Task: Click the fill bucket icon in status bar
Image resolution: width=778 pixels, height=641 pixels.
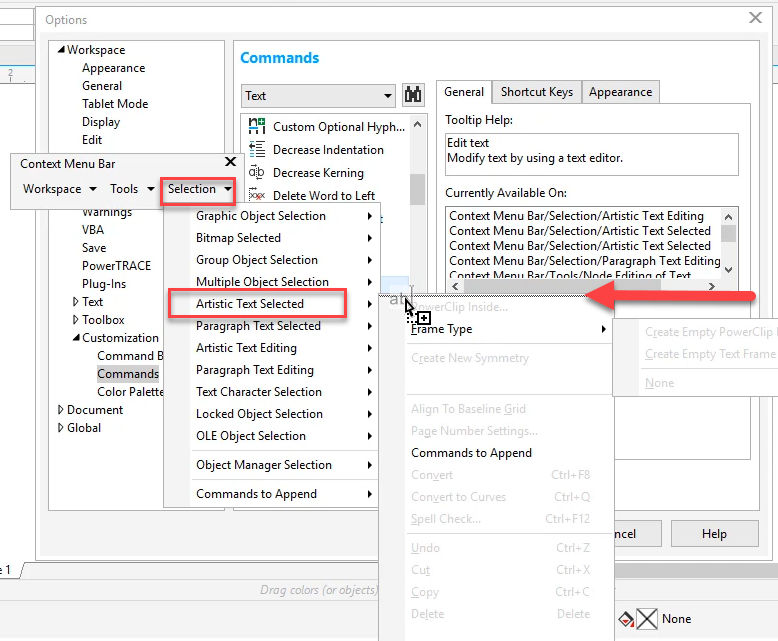Action: coord(626,619)
